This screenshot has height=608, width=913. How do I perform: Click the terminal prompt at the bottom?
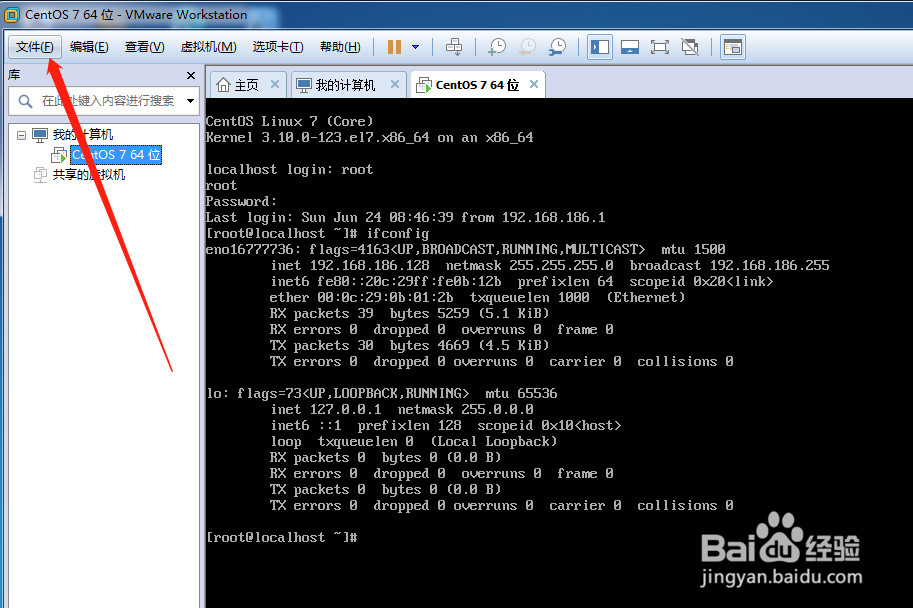click(282, 537)
